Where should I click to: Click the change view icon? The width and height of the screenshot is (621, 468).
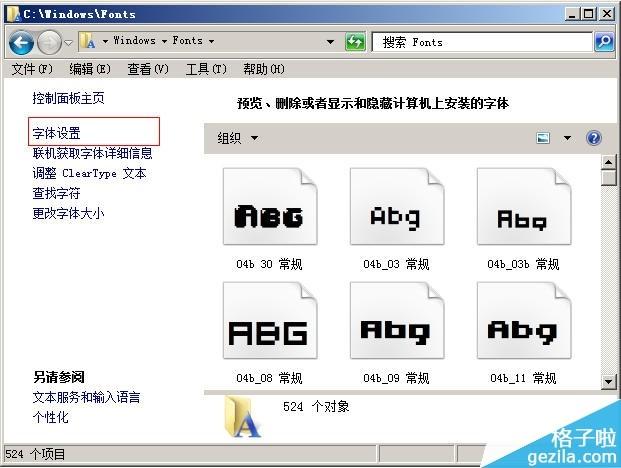543,138
